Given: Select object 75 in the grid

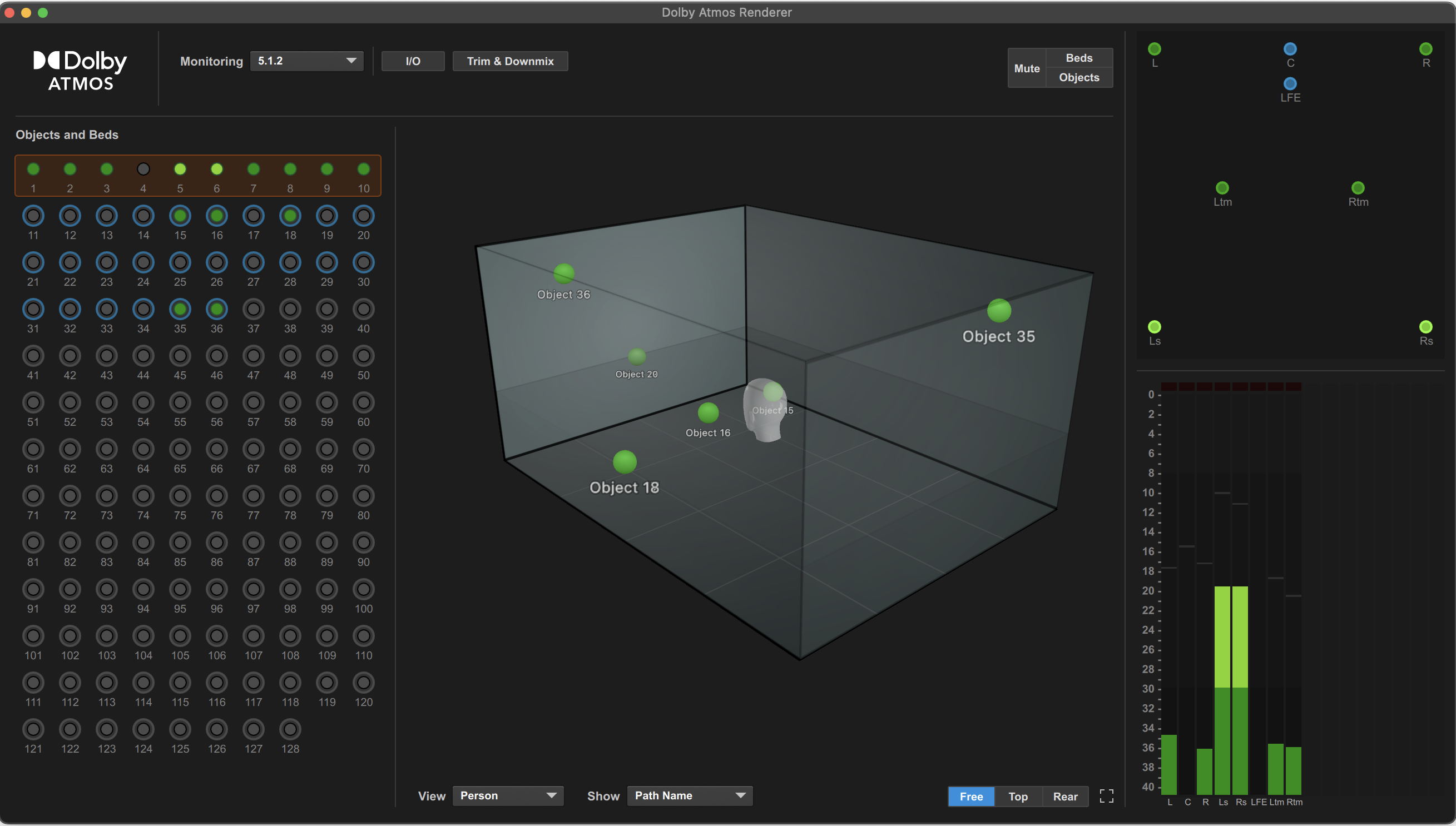Looking at the screenshot, I should pyautogui.click(x=180, y=496).
